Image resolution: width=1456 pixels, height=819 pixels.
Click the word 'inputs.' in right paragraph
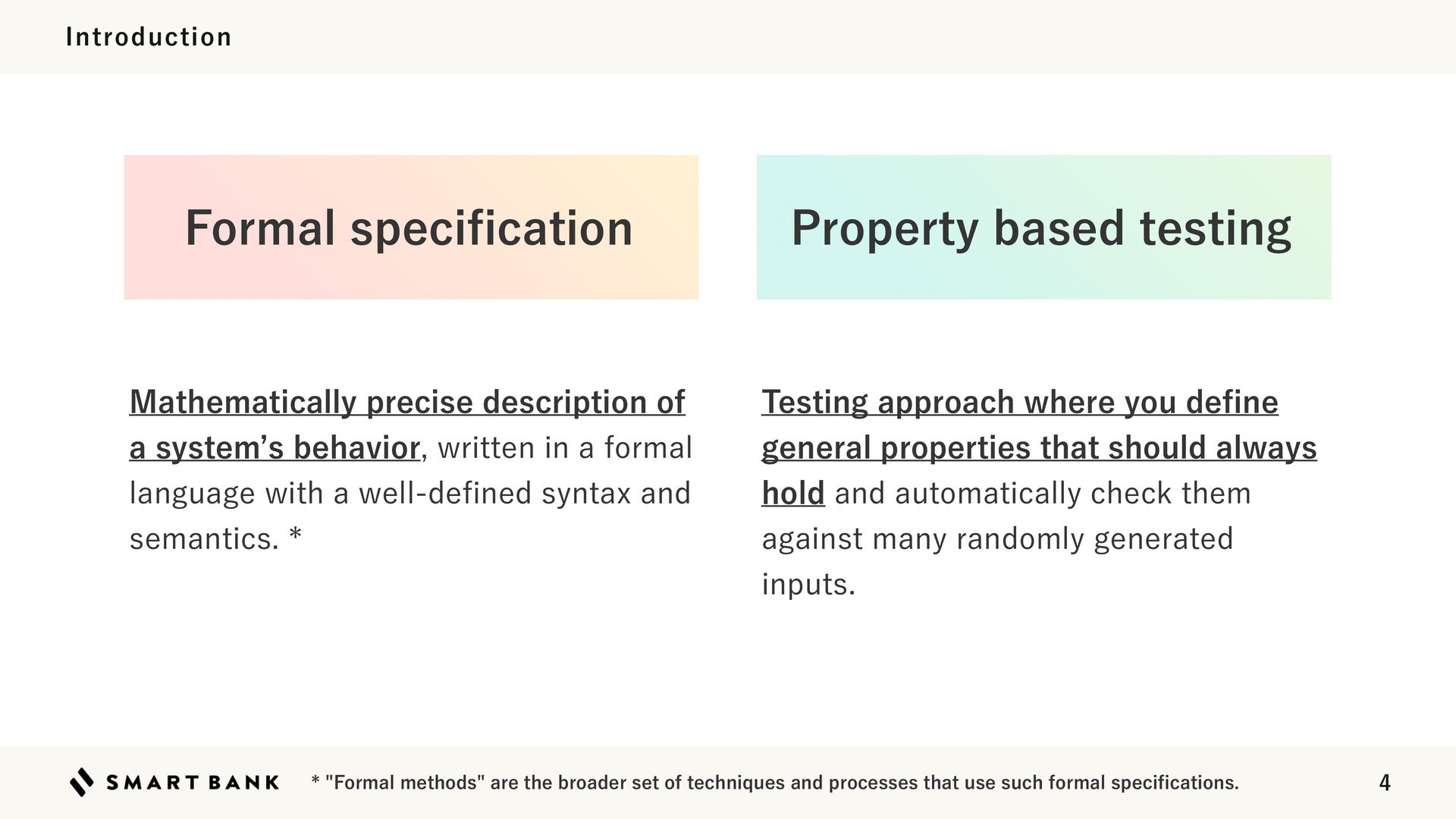point(808,585)
